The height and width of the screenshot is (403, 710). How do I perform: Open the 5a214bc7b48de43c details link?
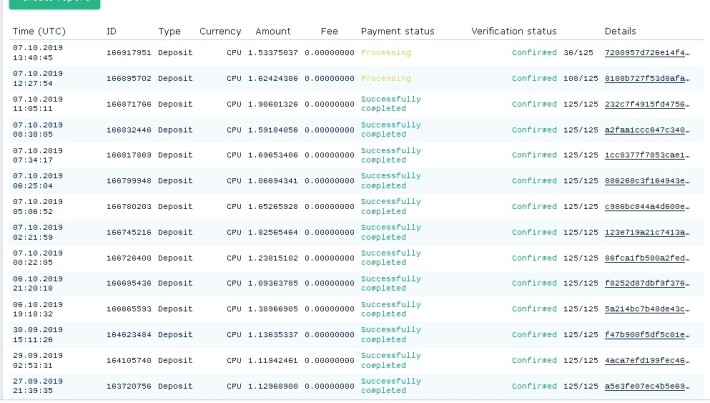coord(647,309)
